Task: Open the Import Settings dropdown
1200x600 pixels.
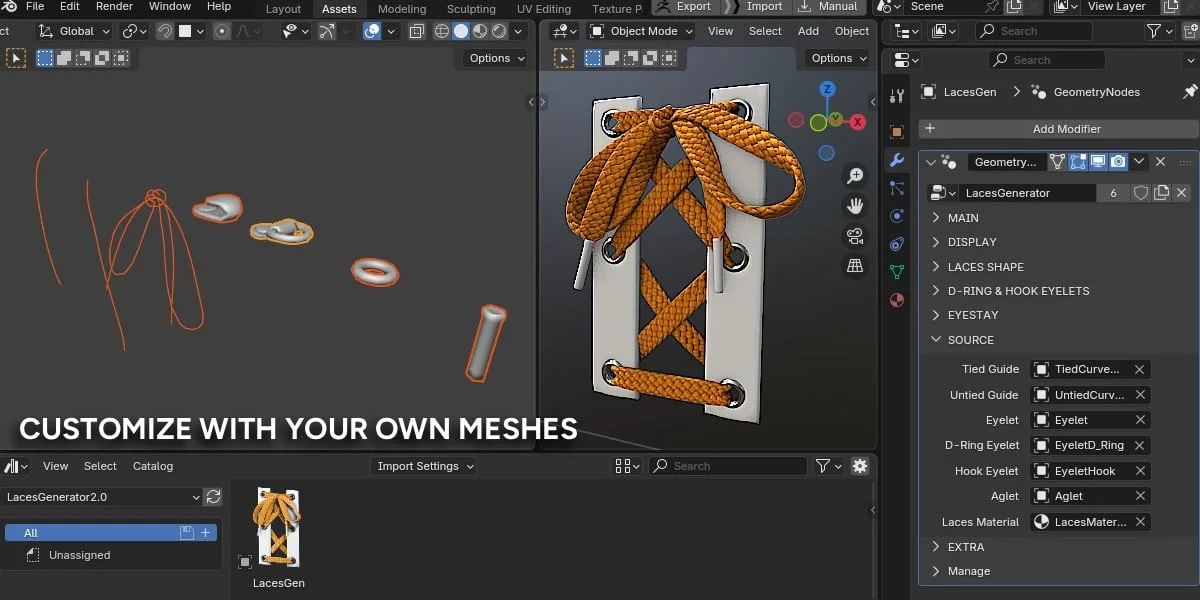Action: click(x=422, y=465)
